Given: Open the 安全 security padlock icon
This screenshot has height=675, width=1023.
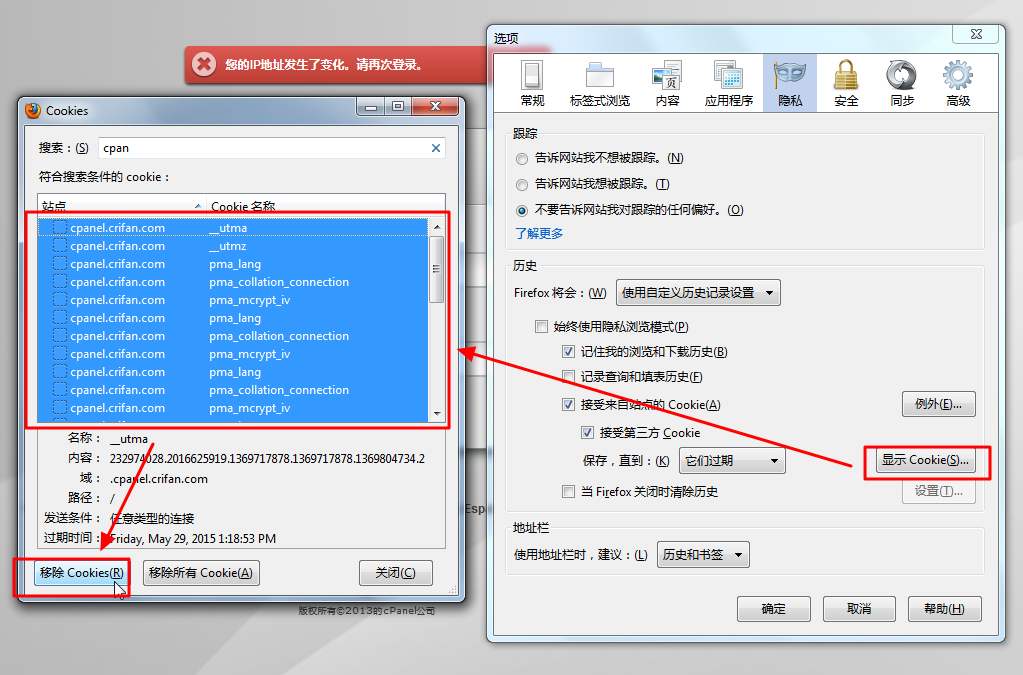Looking at the screenshot, I should (x=846, y=83).
